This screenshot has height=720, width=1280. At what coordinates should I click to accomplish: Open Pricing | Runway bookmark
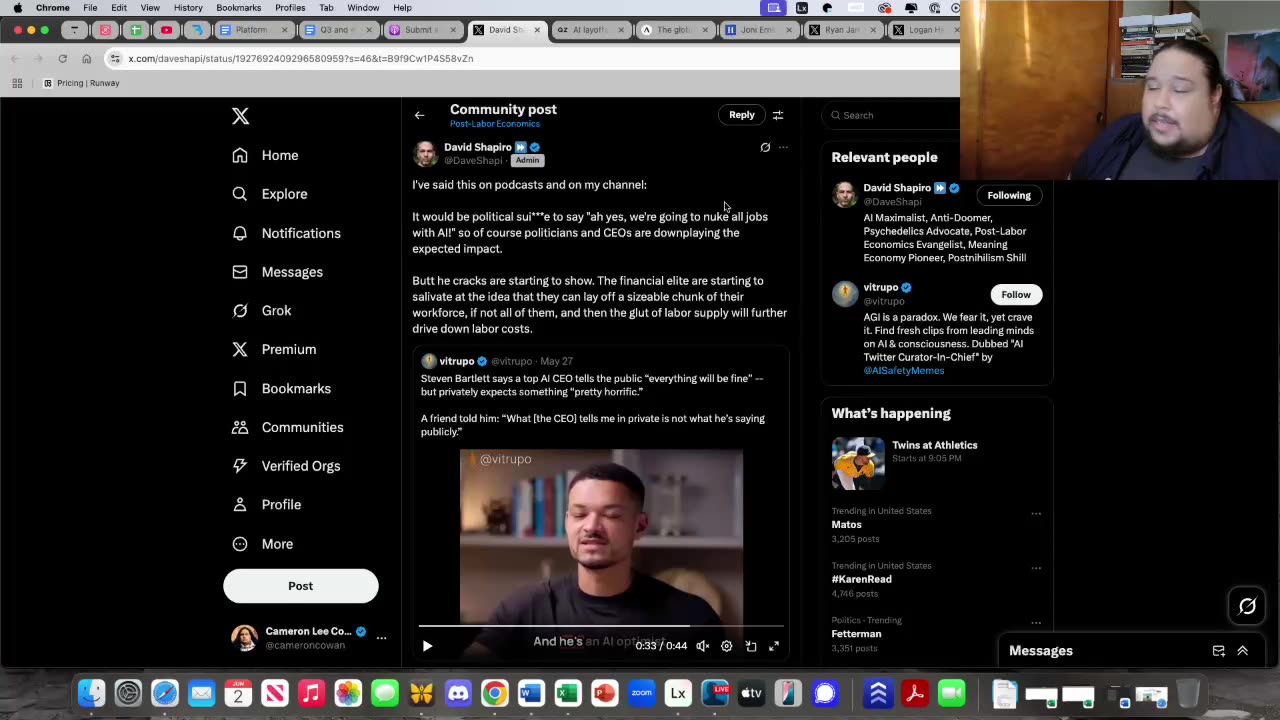point(81,83)
